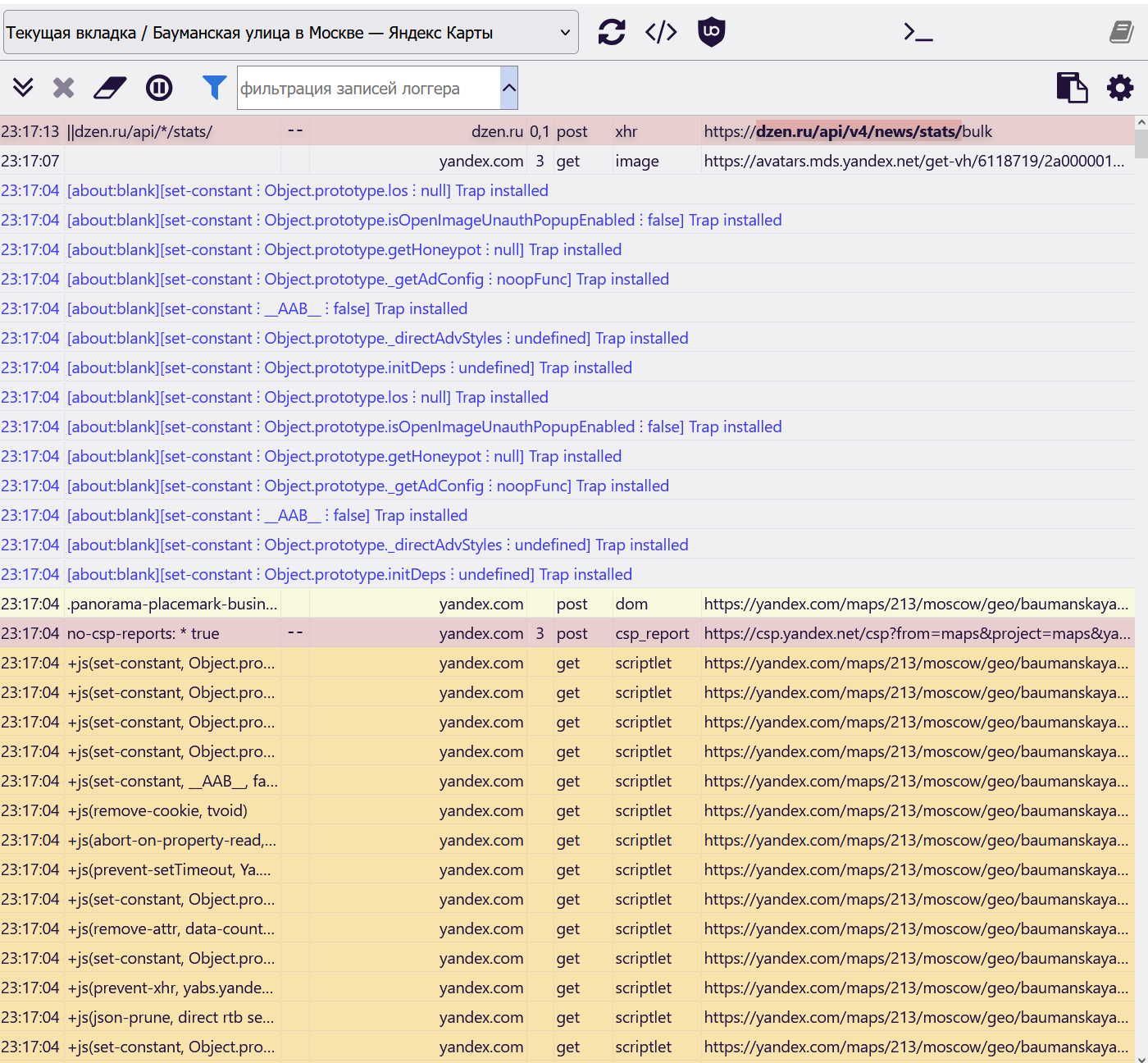1148x1063 pixels.
Task: Click the first initDeps undefined trap entry
Action: [349, 367]
